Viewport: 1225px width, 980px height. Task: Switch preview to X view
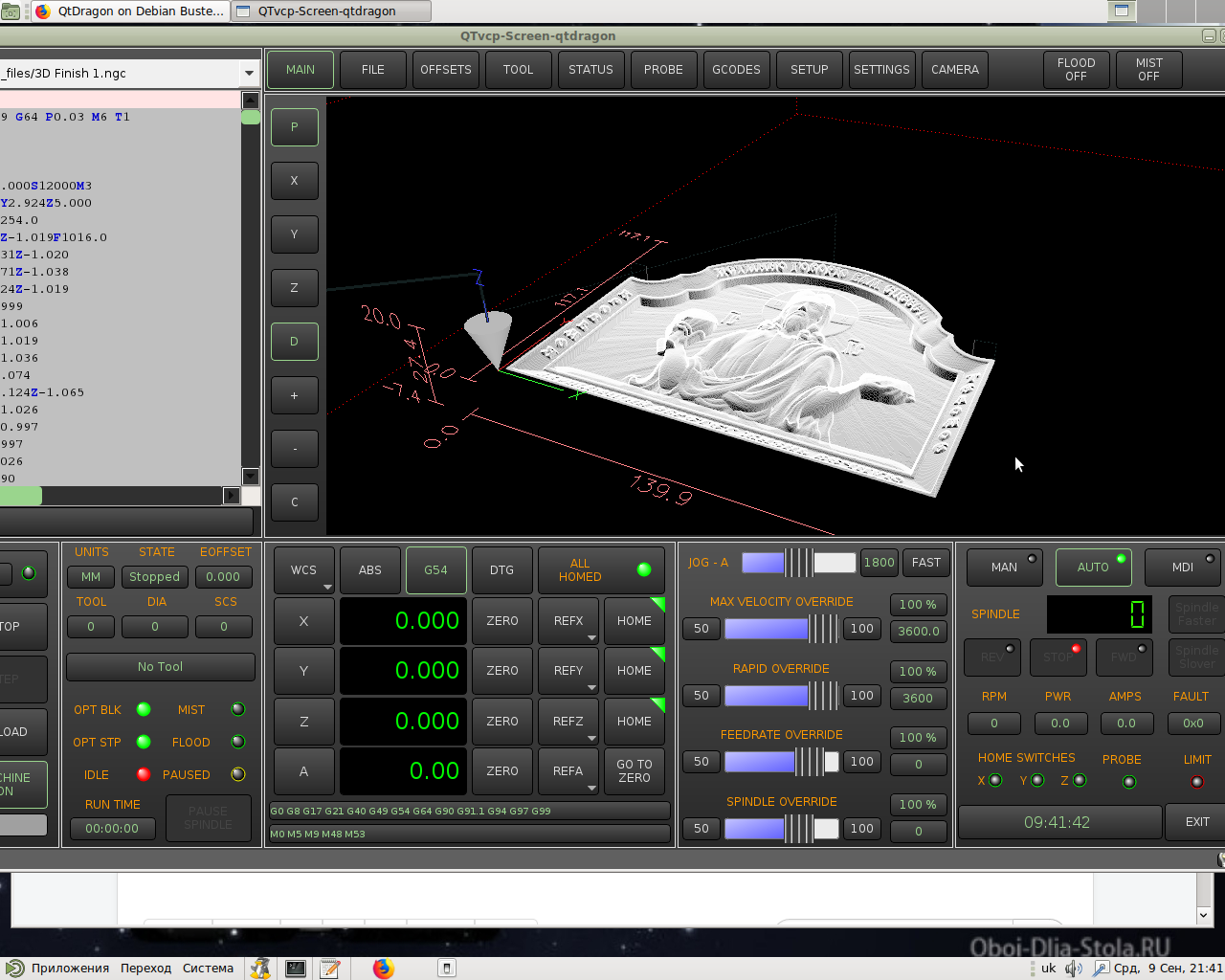294,181
